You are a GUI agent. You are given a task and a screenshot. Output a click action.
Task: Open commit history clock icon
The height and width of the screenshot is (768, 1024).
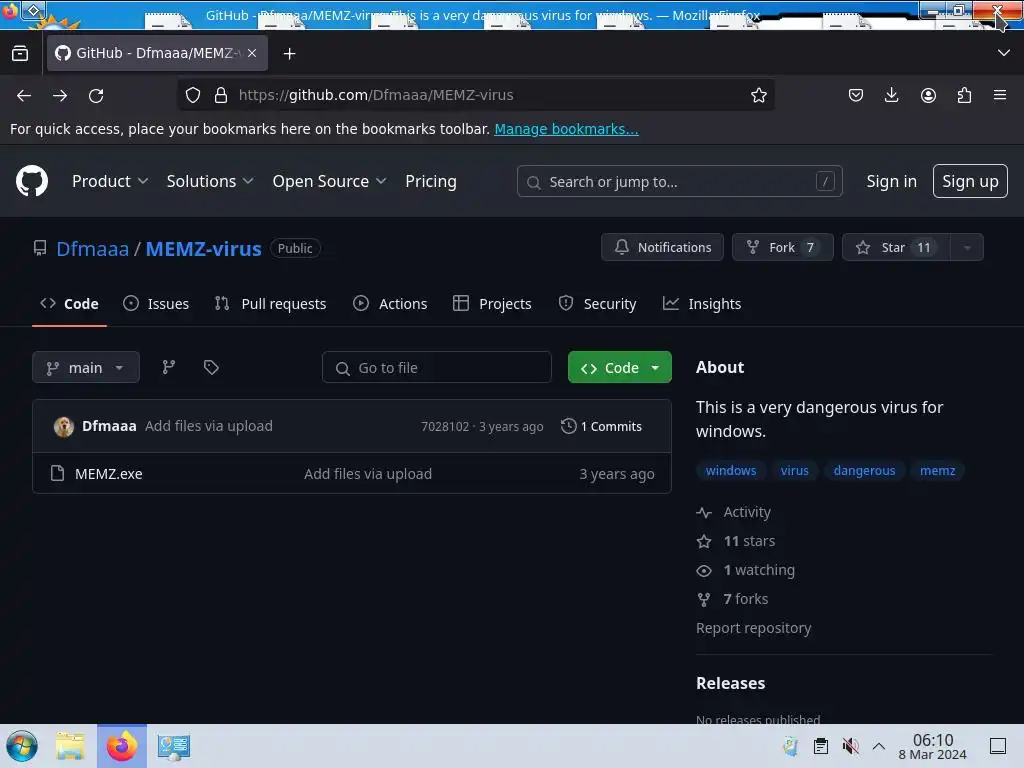coord(569,426)
